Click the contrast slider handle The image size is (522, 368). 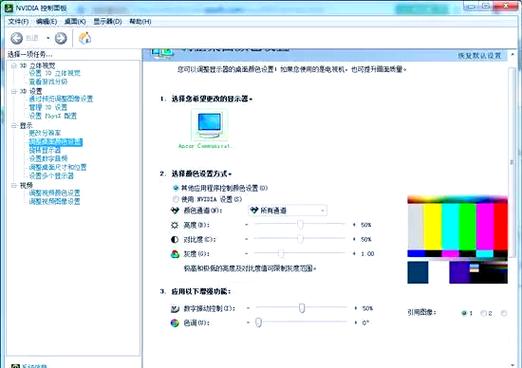[x=300, y=239]
